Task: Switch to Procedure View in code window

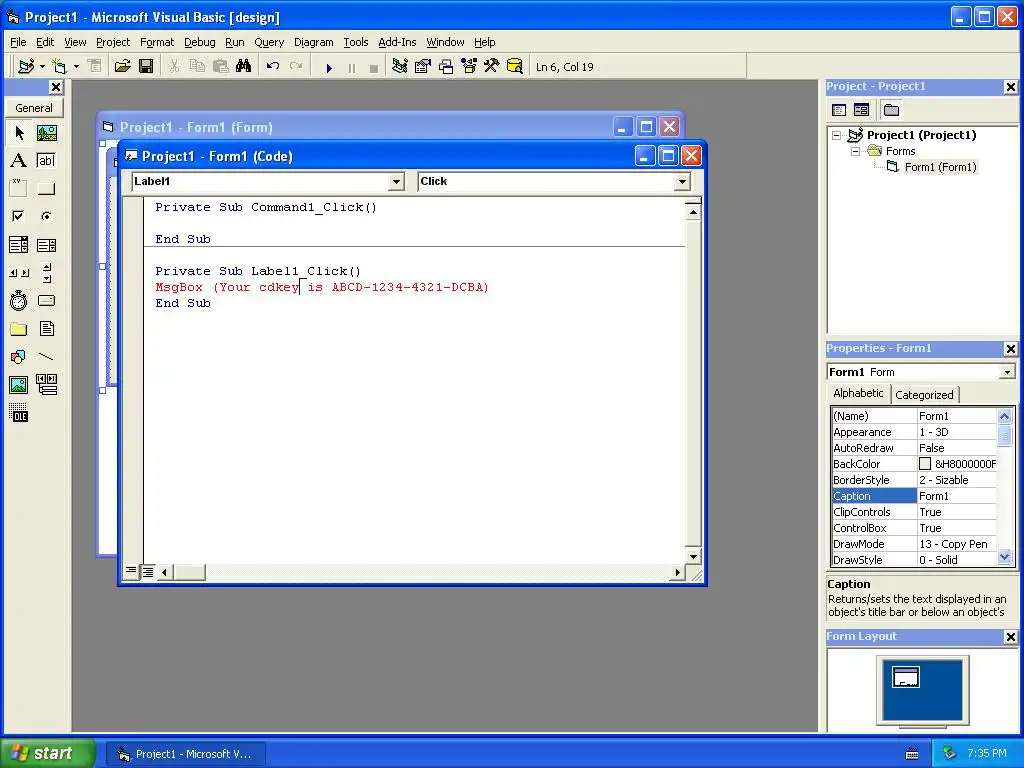Action: [x=131, y=571]
